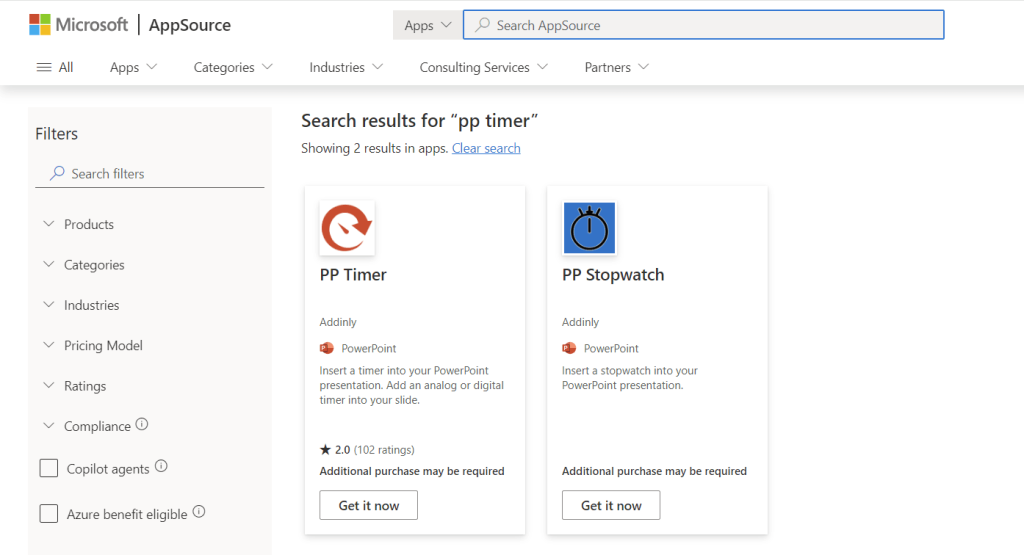
Task: Click the Copilot agents info icon
Action: 161,466
